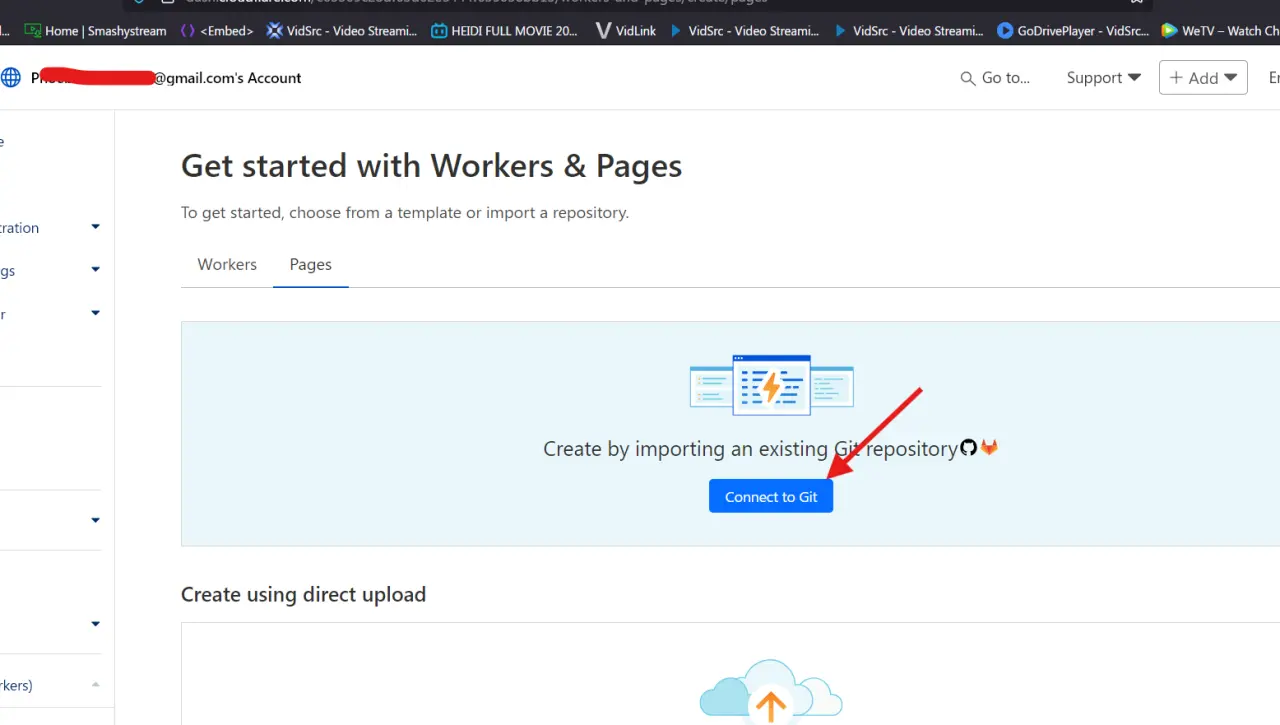Click the magnifier icon beside Go to
Image resolution: width=1280 pixels, height=725 pixels.
point(967,78)
